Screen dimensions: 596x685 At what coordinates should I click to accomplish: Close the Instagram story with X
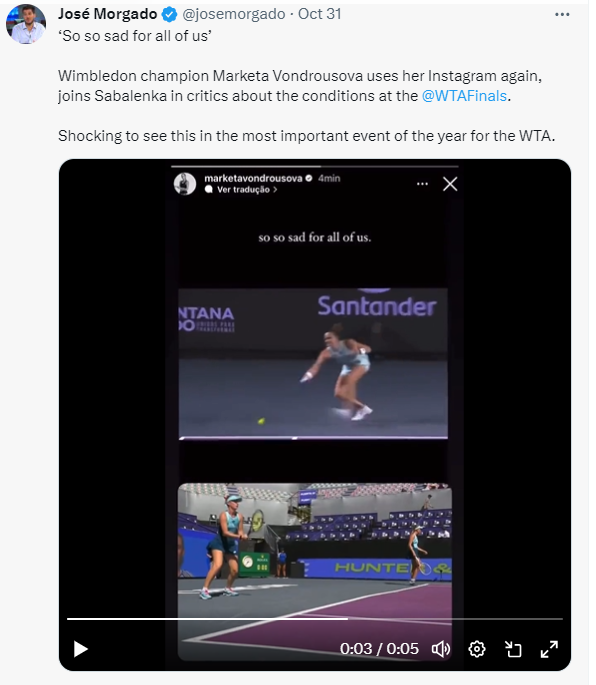(x=450, y=184)
